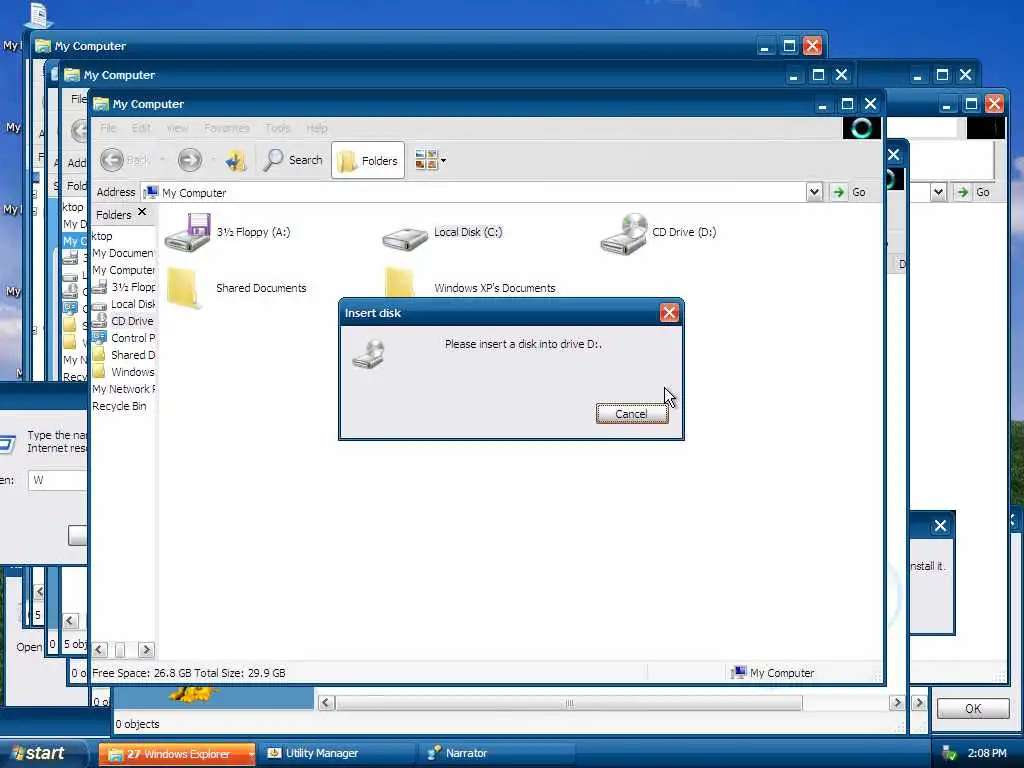Click the system tray icon beside the clock
Screen dimensions: 1024x768
pos(950,754)
